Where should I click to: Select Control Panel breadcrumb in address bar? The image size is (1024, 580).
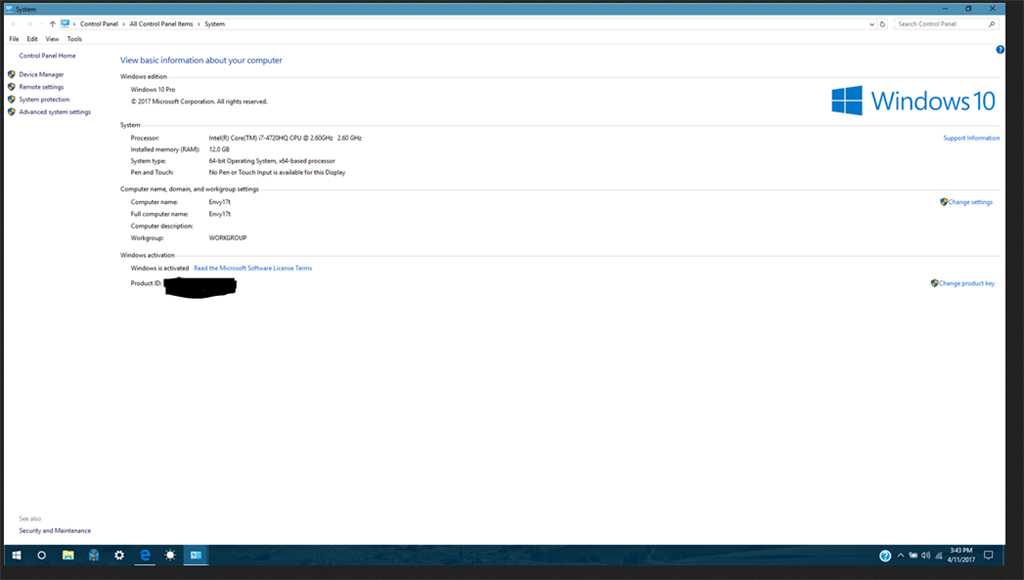99,24
